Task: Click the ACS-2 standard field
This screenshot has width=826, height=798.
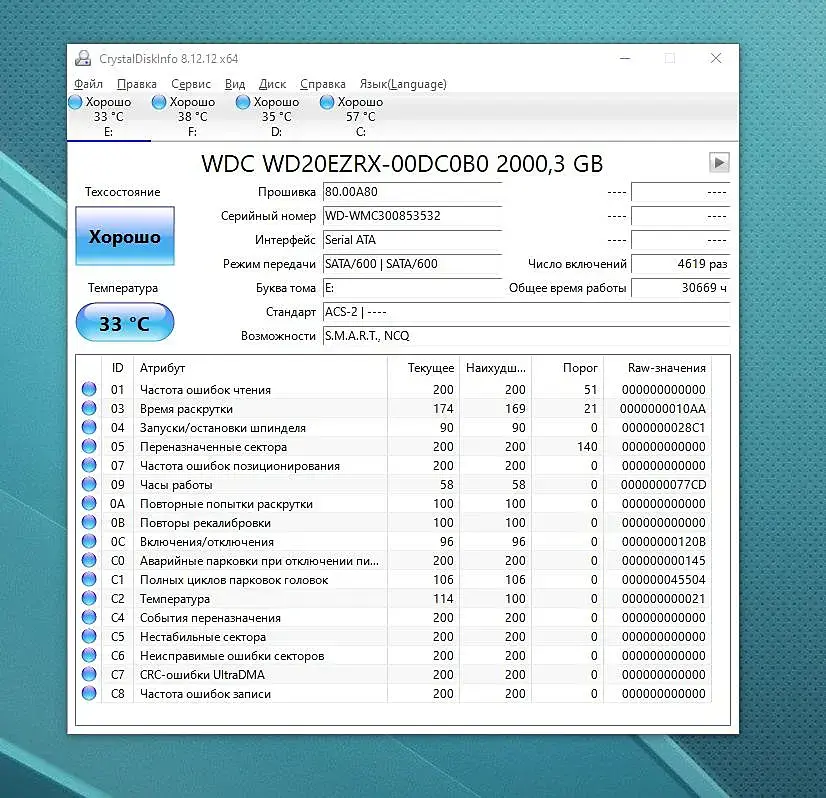Action: click(x=526, y=312)
